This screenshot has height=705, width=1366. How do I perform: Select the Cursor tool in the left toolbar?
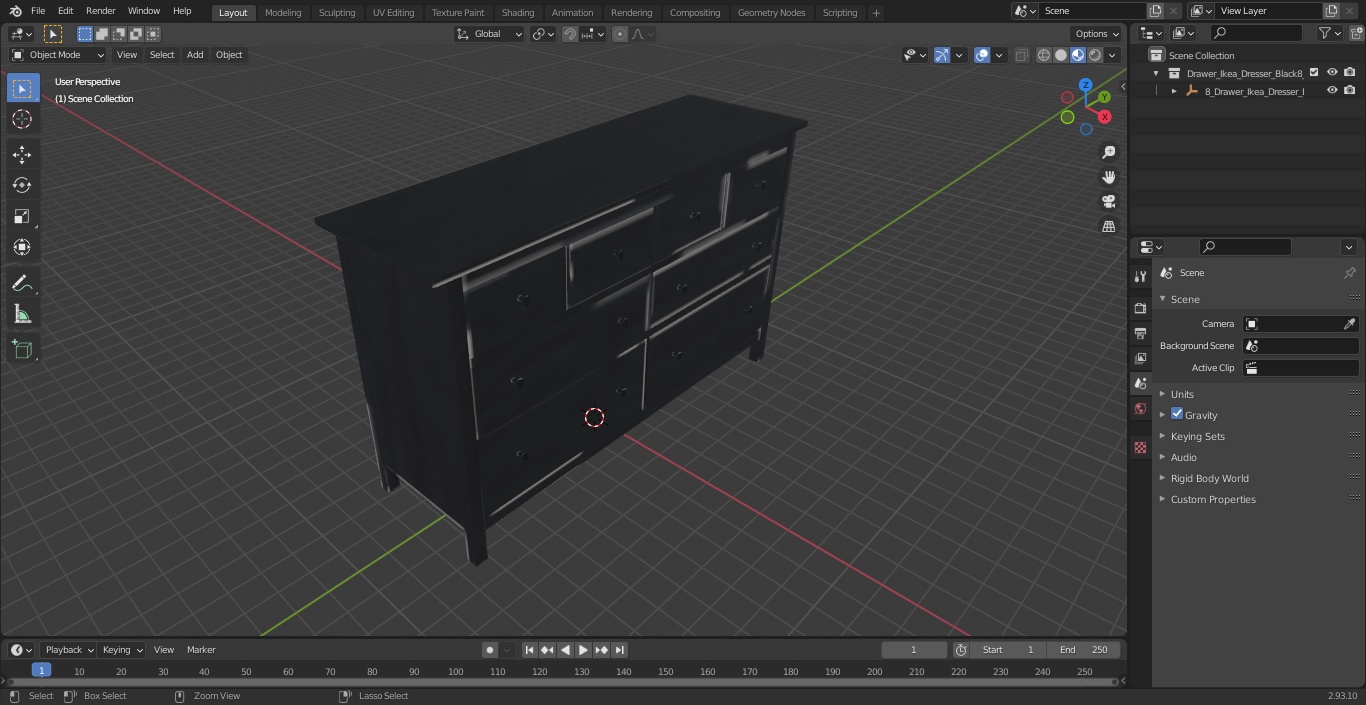click(22, 119)
